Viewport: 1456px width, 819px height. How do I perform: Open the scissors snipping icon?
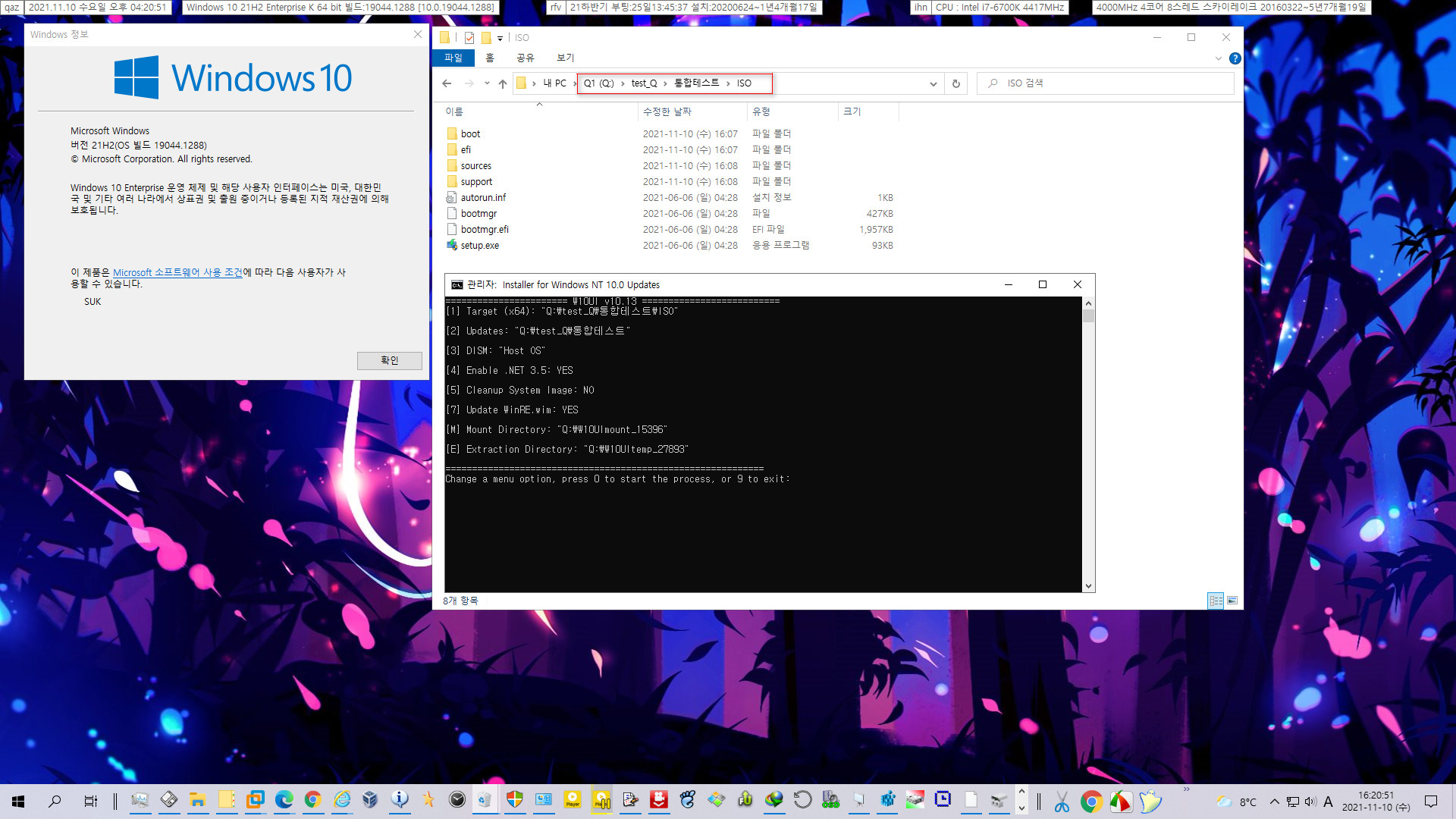[x=1062, y=801]
